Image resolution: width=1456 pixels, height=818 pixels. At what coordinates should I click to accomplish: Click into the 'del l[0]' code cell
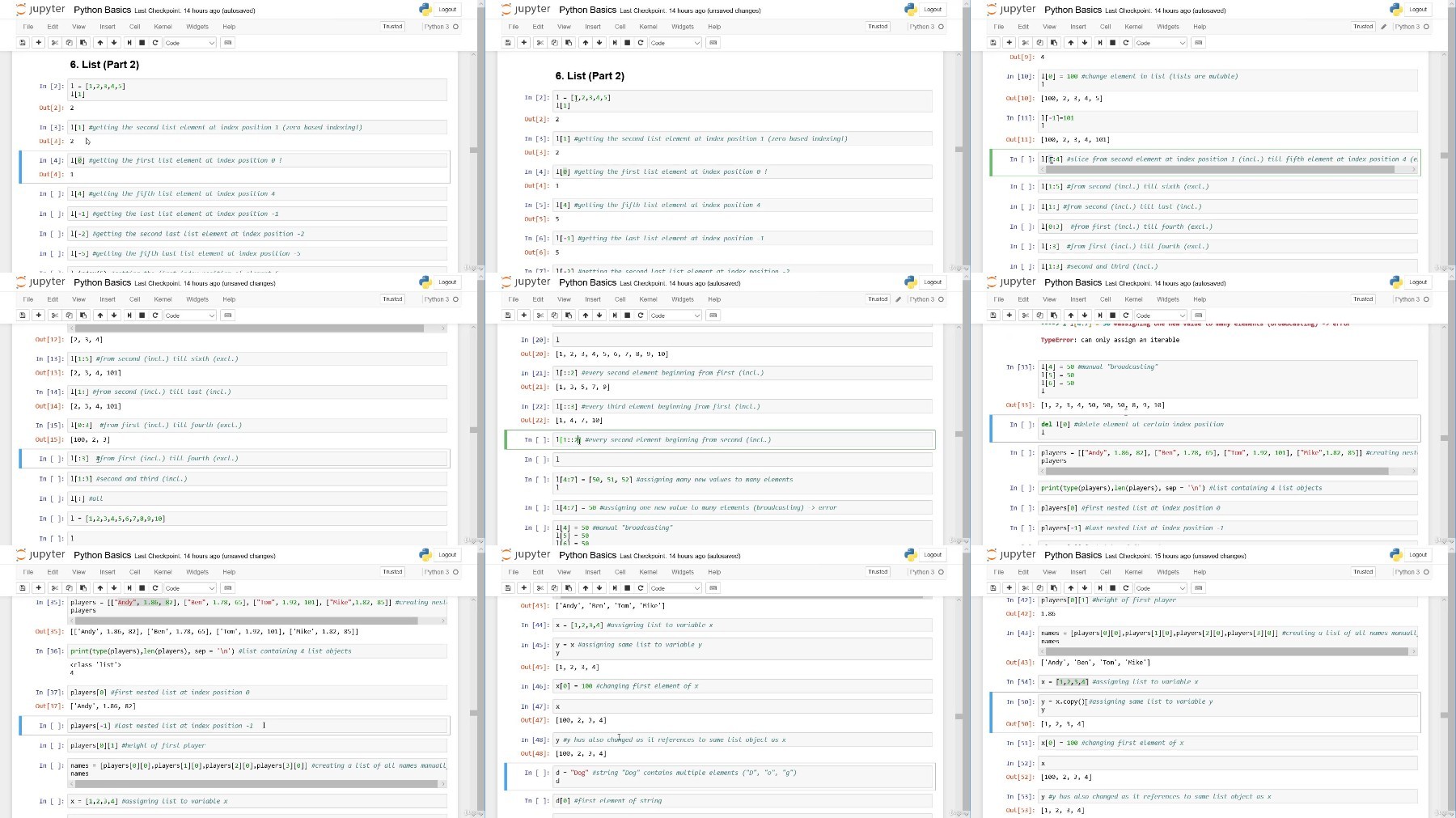[1228, 428]
